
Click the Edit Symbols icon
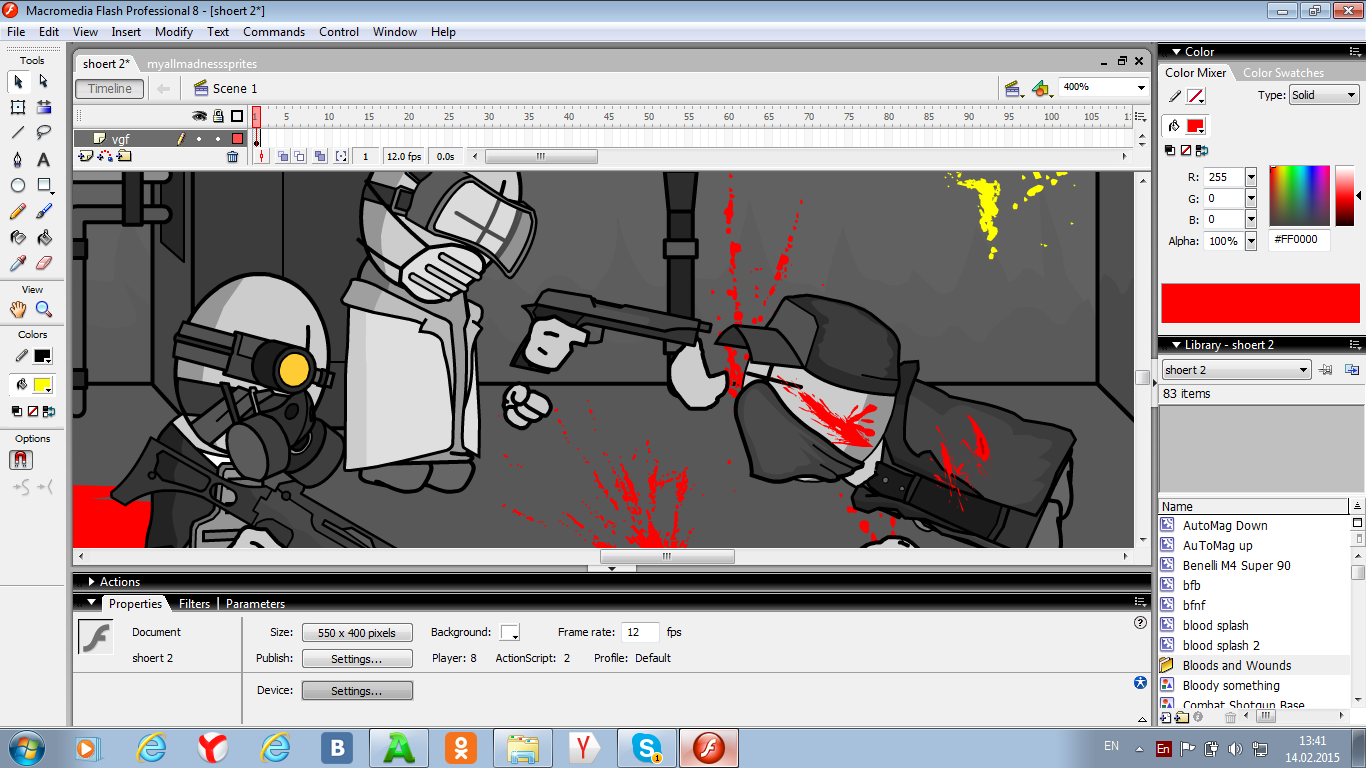1043,88
